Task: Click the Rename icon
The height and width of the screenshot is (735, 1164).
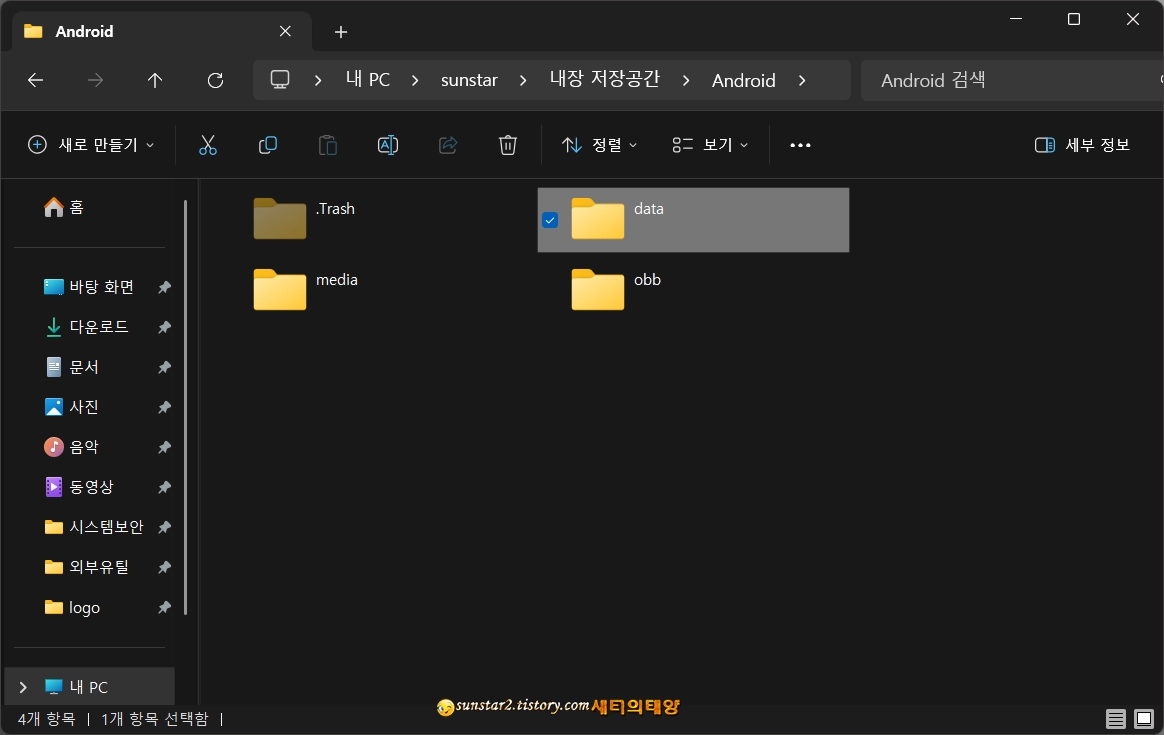Action: click(388, 145)
